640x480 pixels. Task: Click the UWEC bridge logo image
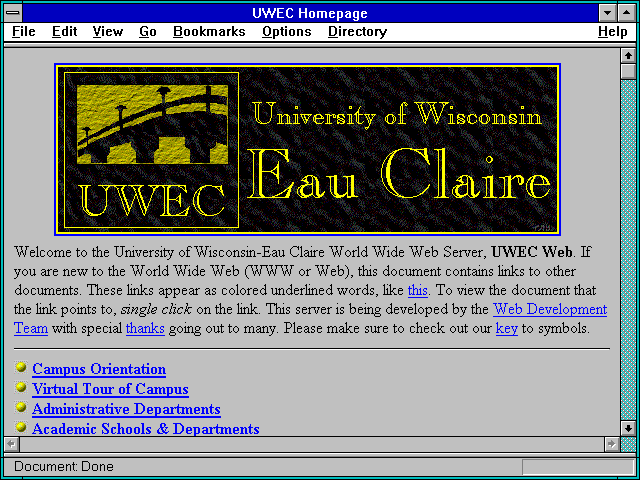(x=152, y=124)
